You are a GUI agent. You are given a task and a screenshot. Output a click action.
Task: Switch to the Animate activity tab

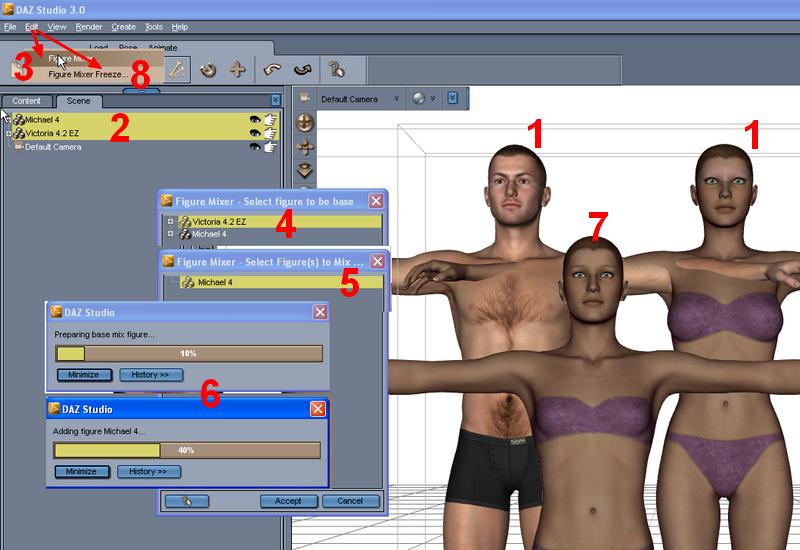[x=163, y=48]
